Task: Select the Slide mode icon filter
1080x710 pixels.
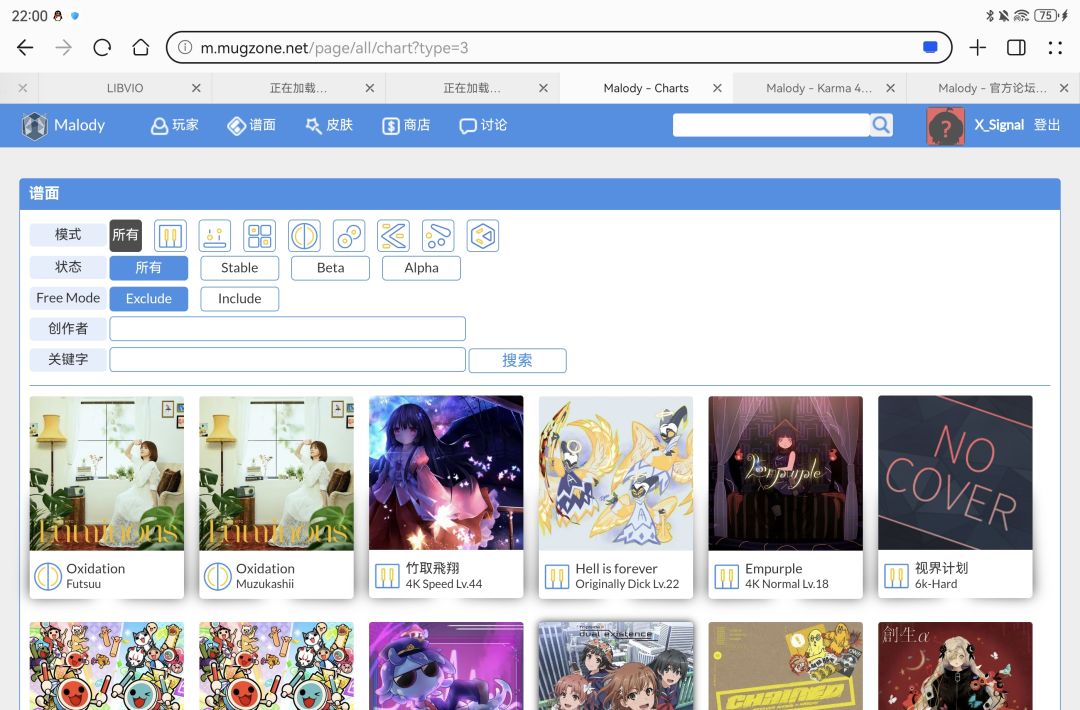Action: pos(394,236)
